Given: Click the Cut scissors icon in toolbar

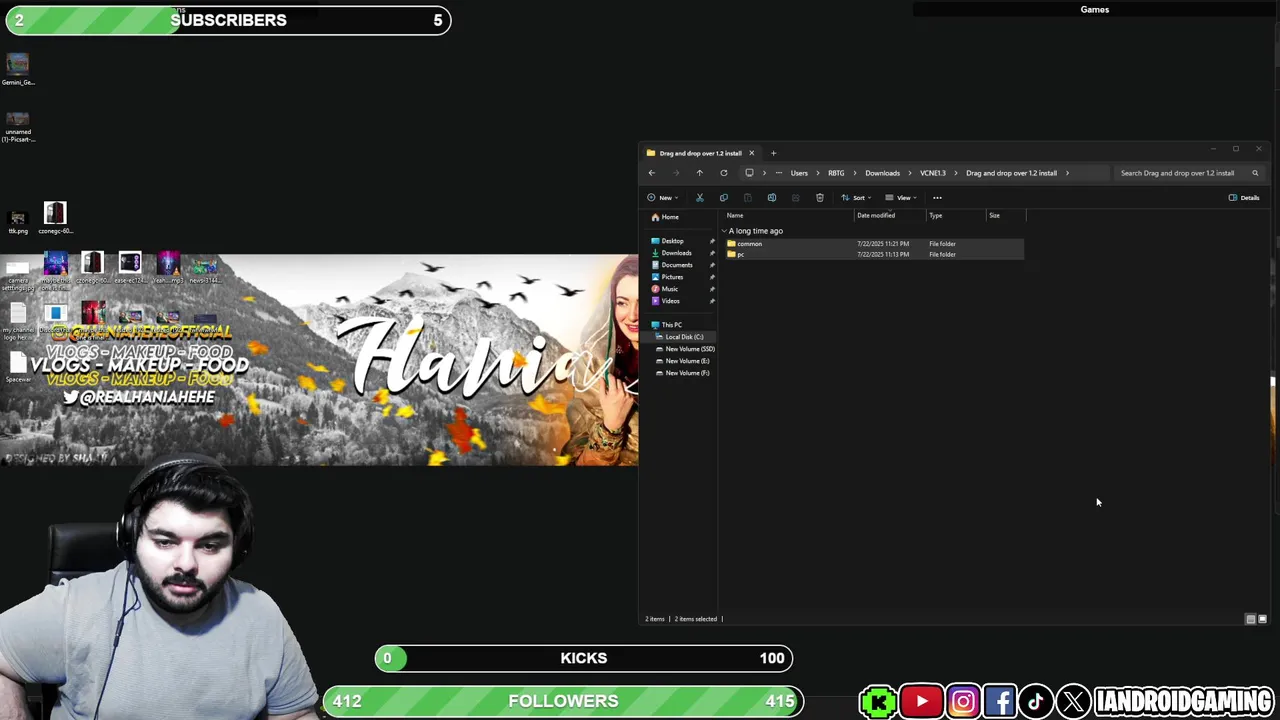Looking at the screenshot, I should tap(700, 198).
